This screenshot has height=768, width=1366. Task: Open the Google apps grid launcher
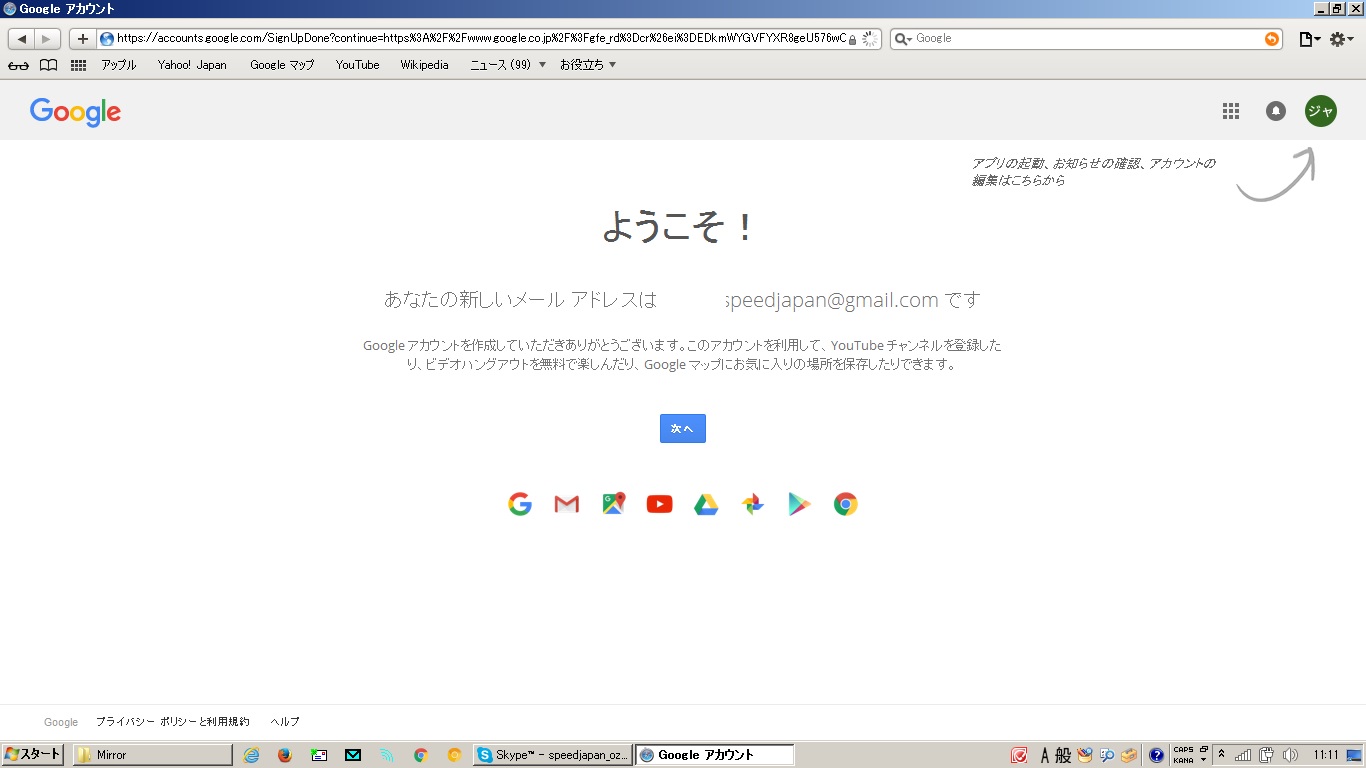1231,111
